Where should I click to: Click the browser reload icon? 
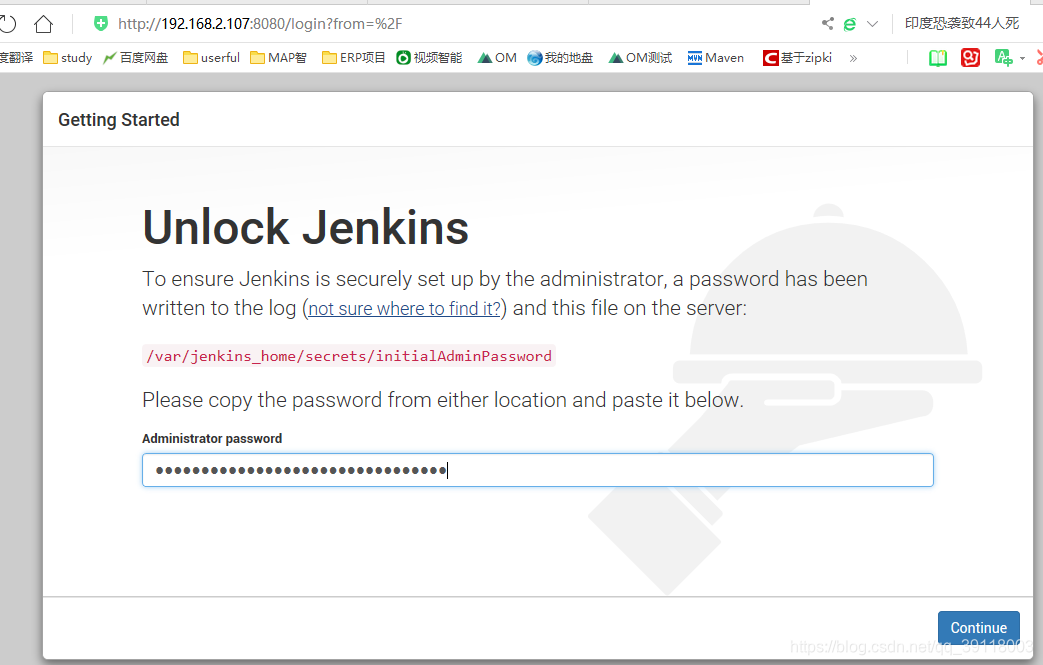[7, 25]
